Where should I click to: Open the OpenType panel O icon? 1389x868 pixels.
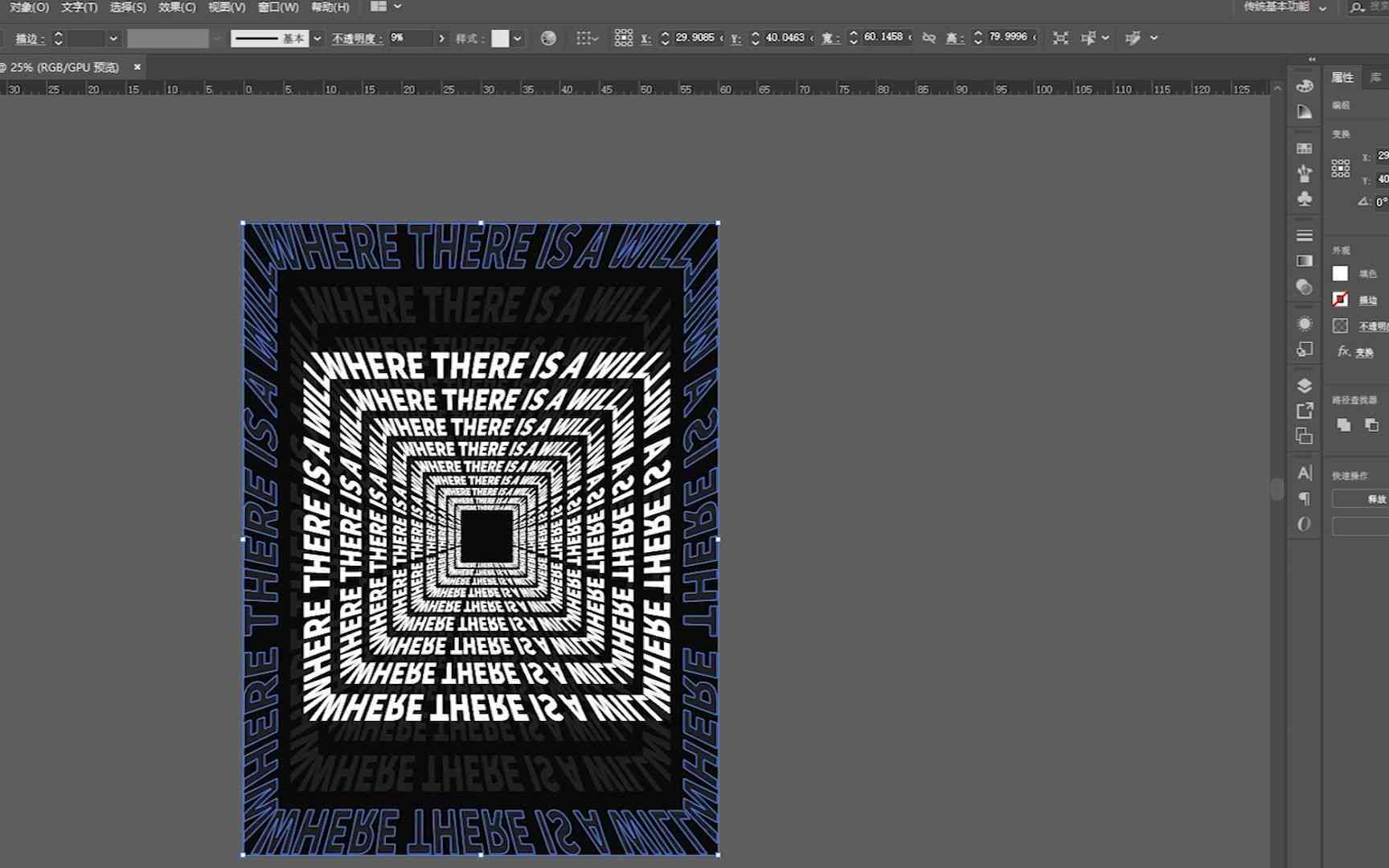(1305, 524)
